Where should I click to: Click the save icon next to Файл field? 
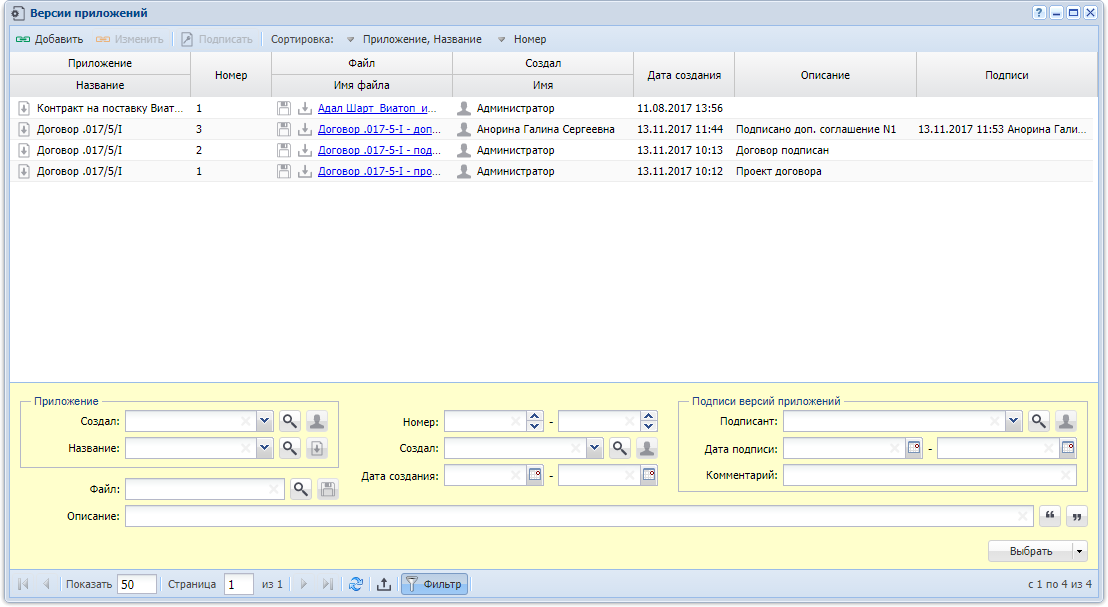pos(327,489)
